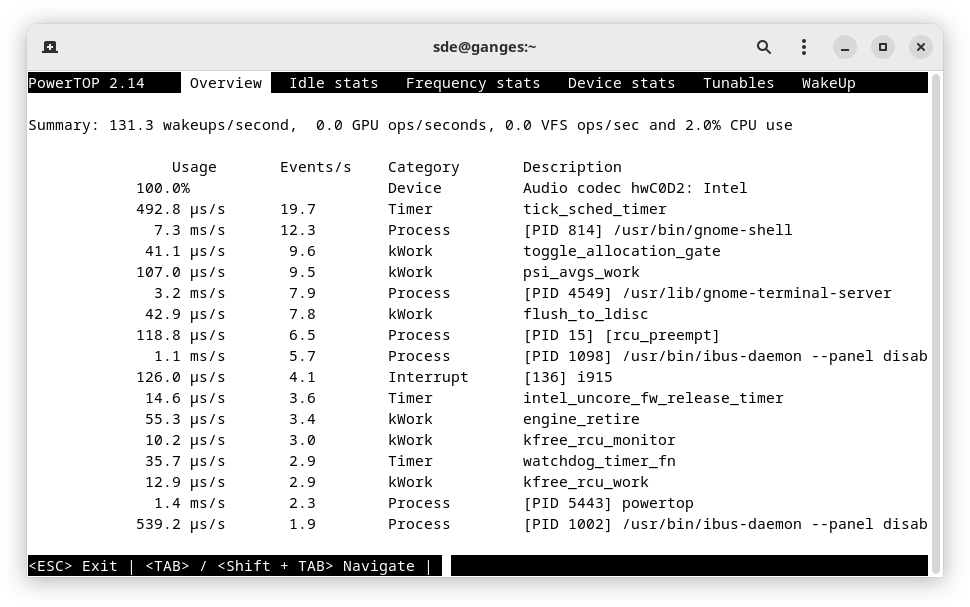Click the toggle_allocation_gate entry
The width and height of the screenshot is (970, 607).
tap(622, 251)
